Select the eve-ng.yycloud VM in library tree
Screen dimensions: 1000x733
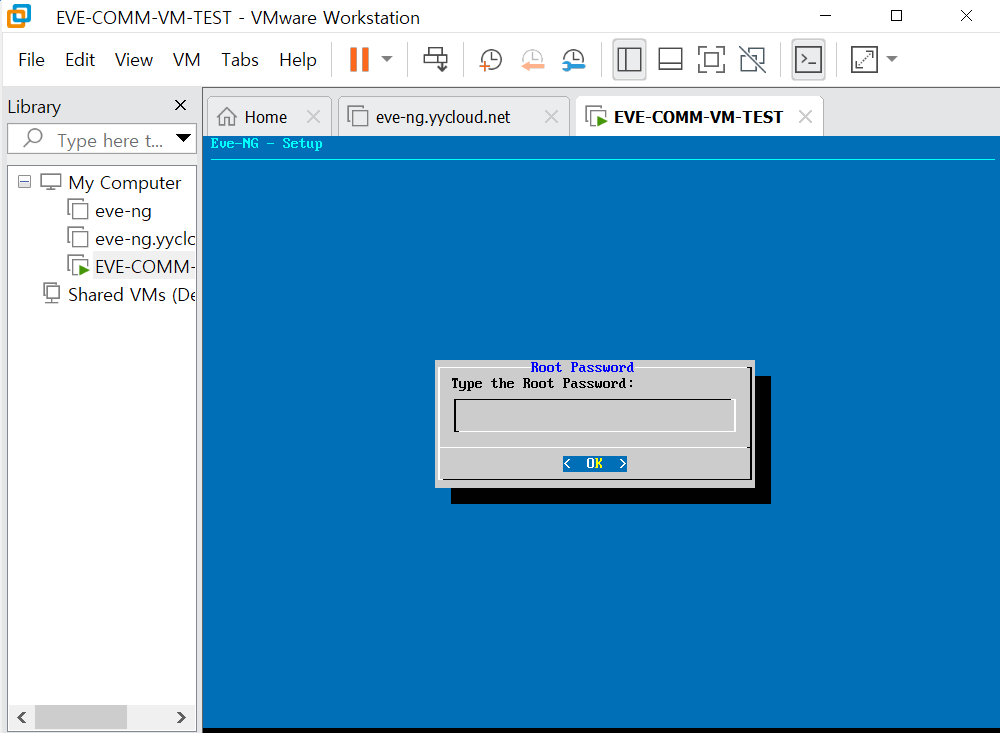145,239
